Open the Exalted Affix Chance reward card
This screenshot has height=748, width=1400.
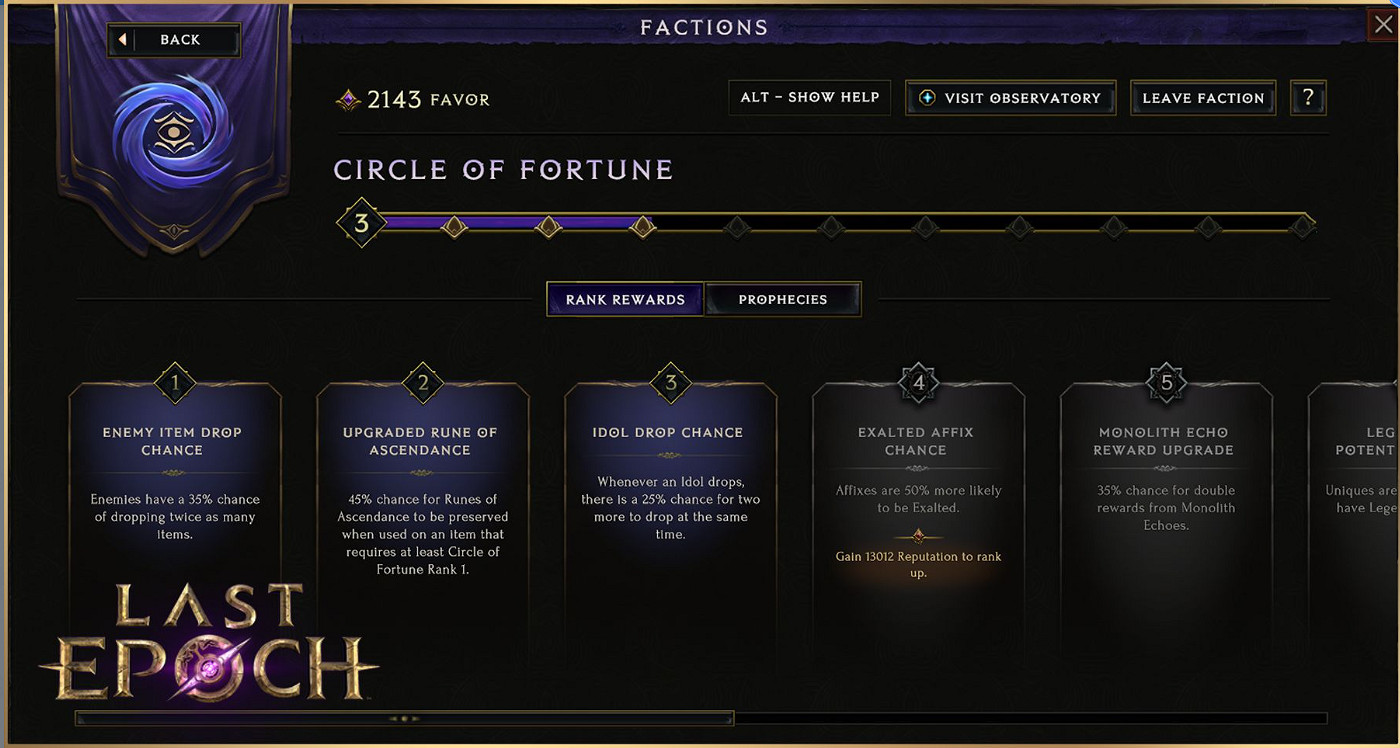click(x=918, y=500)
